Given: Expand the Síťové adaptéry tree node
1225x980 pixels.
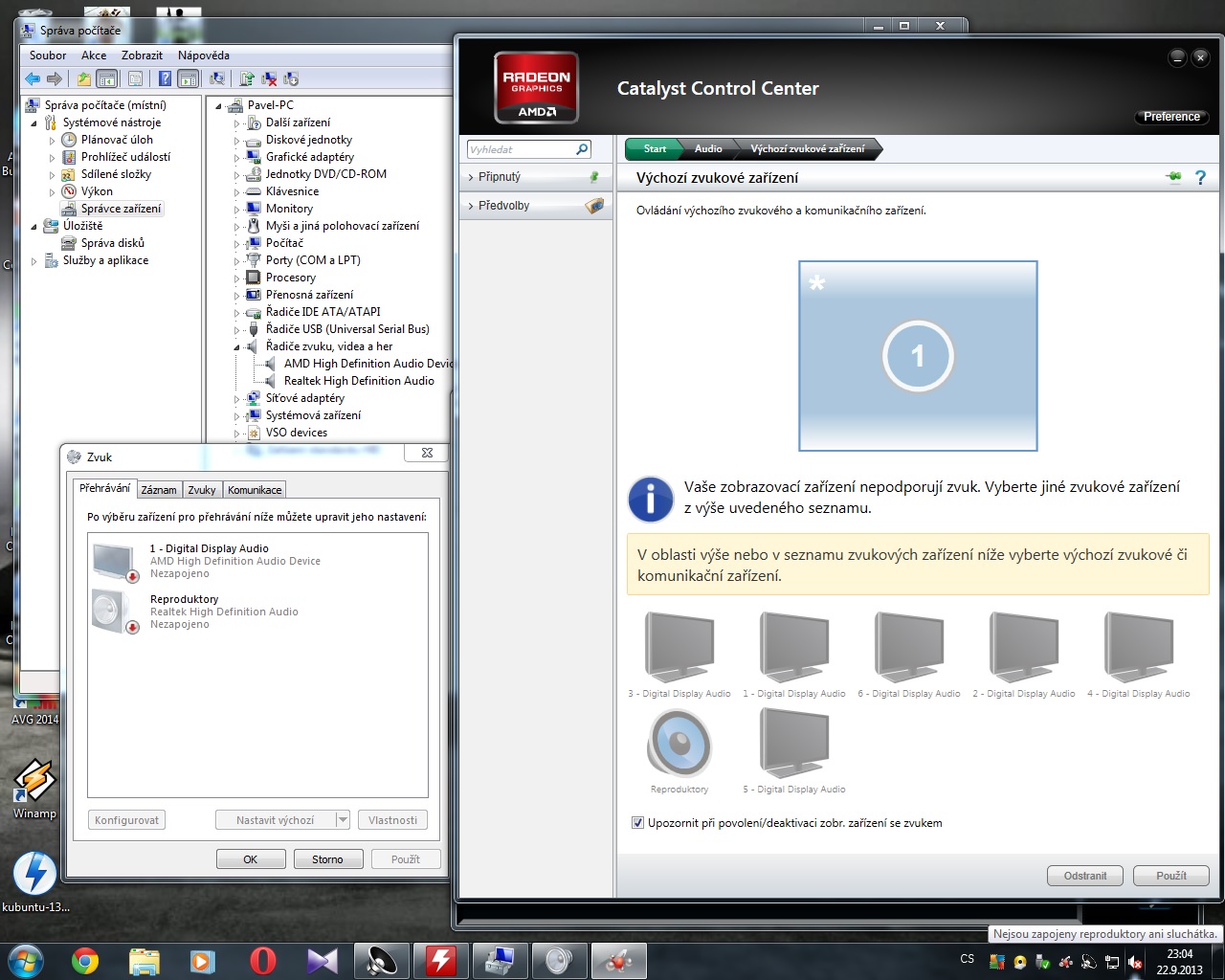Looking at the screenshot, I should pos(236,399).
